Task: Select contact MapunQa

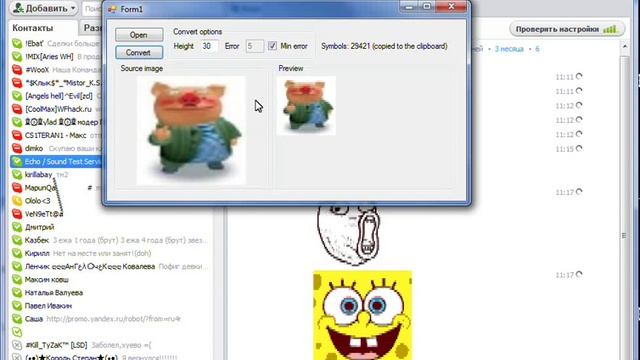Action: tap(40, 188)
